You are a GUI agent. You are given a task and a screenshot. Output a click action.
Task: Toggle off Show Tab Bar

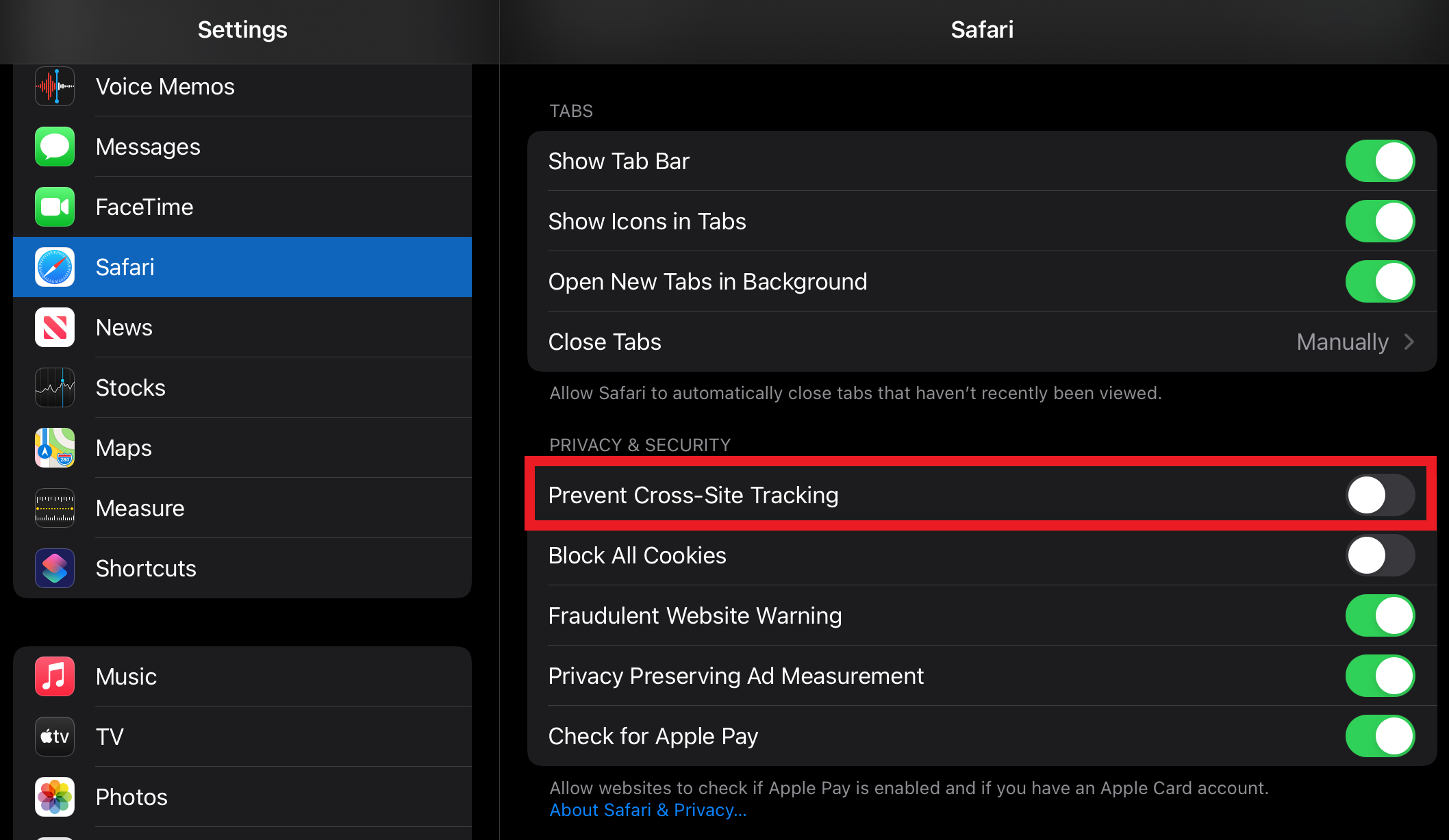point(1380,161)
